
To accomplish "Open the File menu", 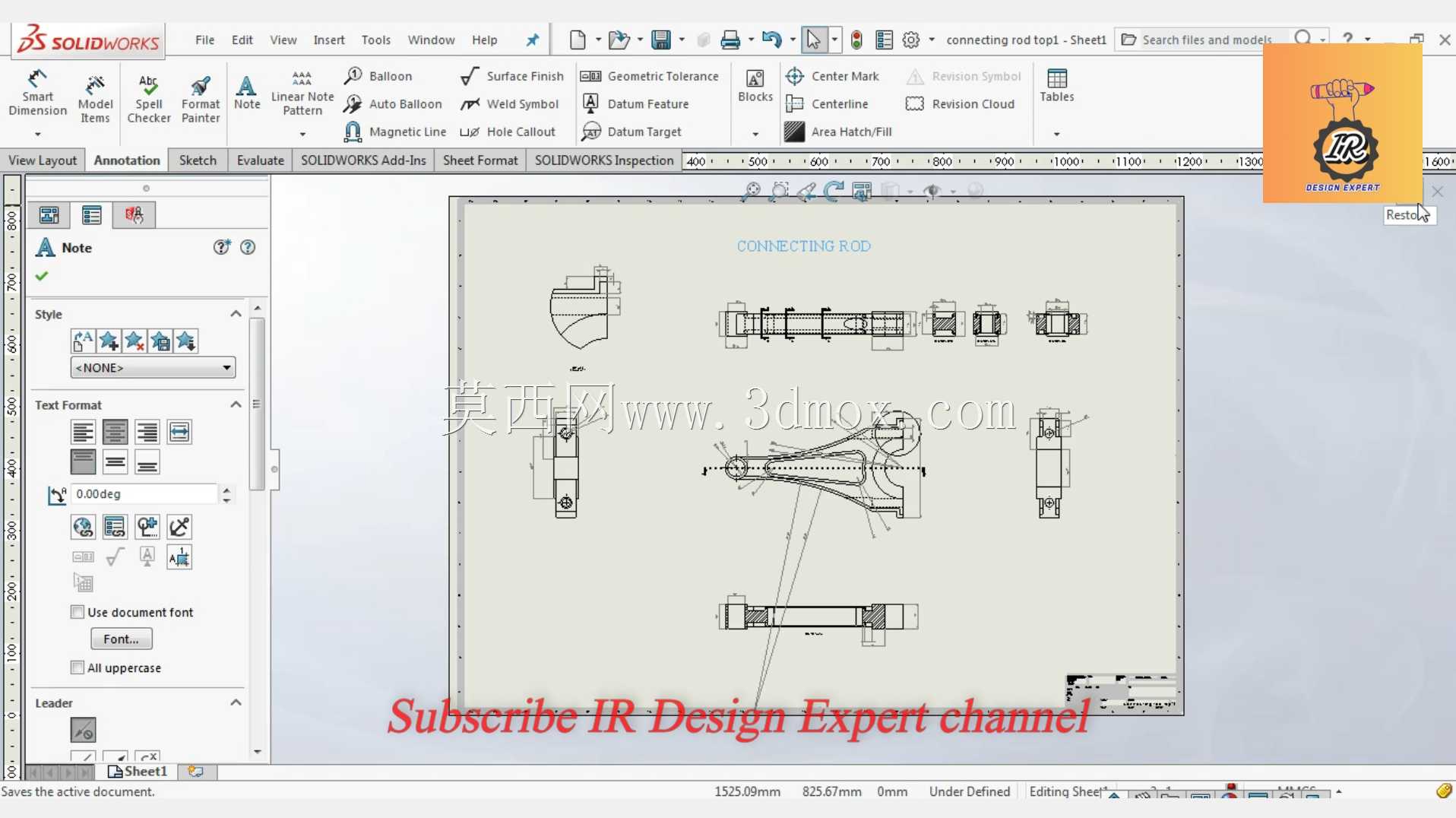I will (204, 40).
